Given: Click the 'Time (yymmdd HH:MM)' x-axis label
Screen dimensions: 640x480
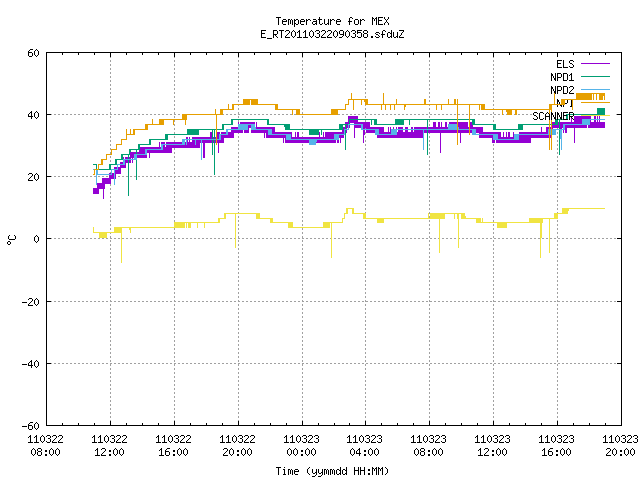Looking at the screenshot, I should pyautogui.click(x=332, y=471).
